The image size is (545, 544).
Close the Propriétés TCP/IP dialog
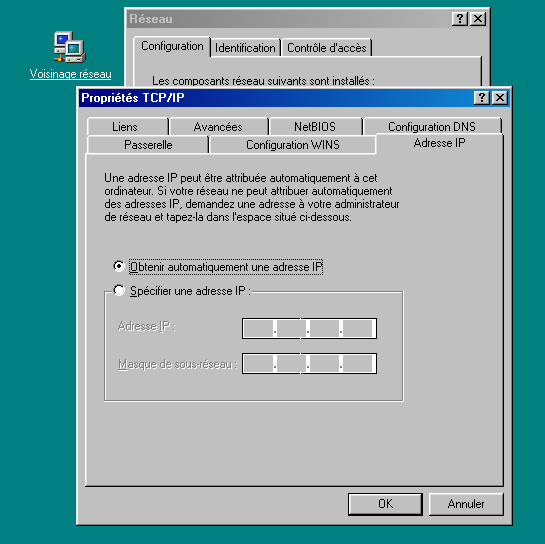pyautogui.click(x=500, y=98)
